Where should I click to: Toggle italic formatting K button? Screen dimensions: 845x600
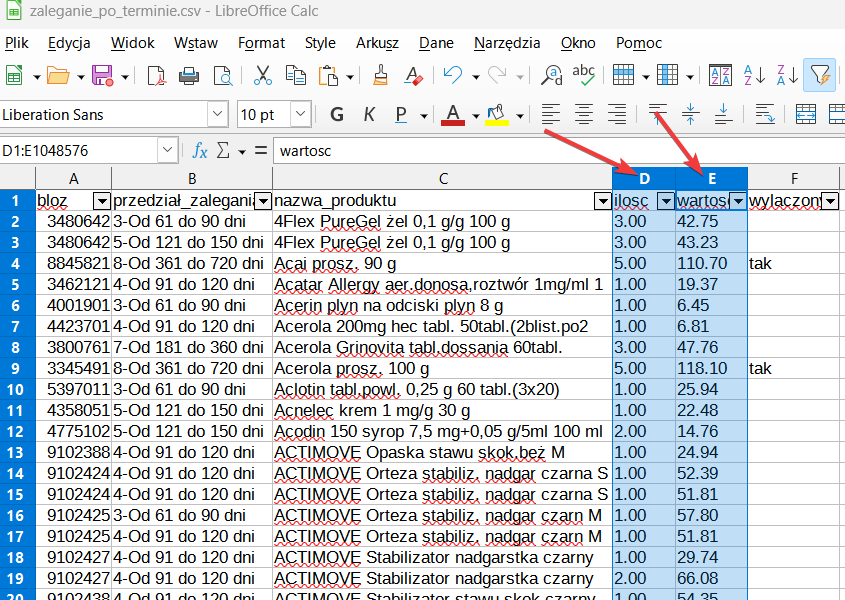point(368,114)
